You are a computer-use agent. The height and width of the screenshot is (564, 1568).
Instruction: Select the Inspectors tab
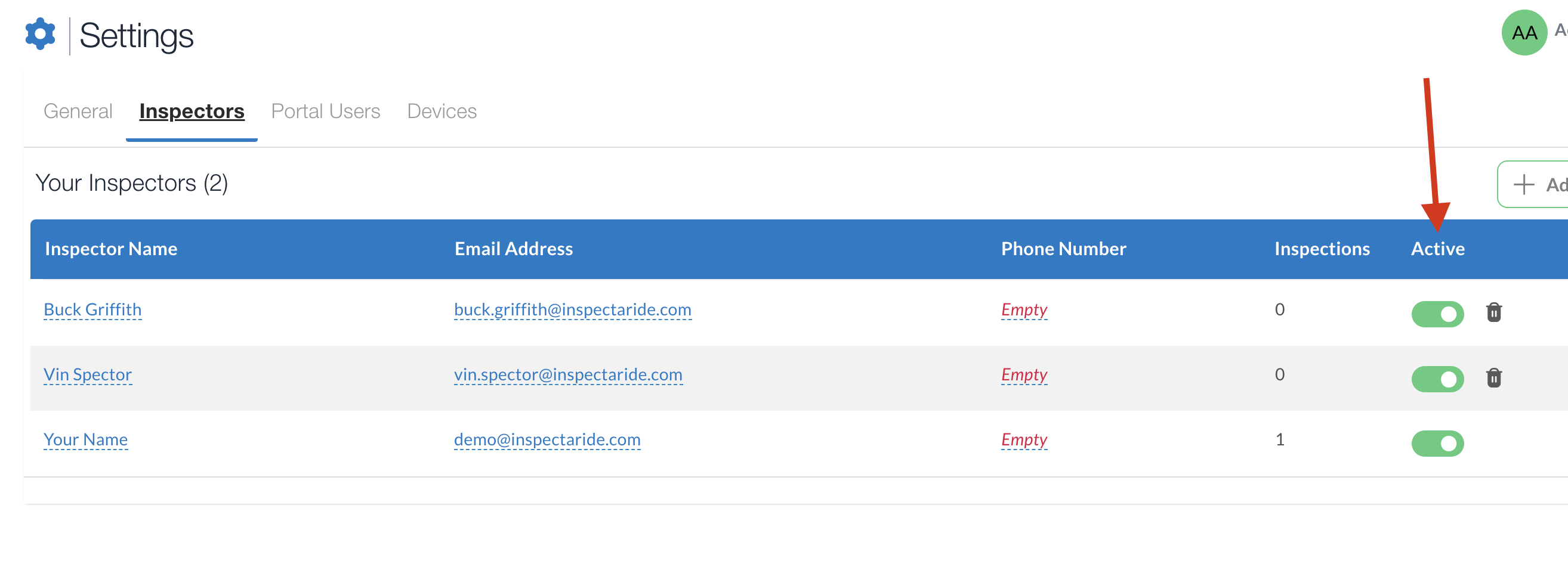click(x=192, y=111)
